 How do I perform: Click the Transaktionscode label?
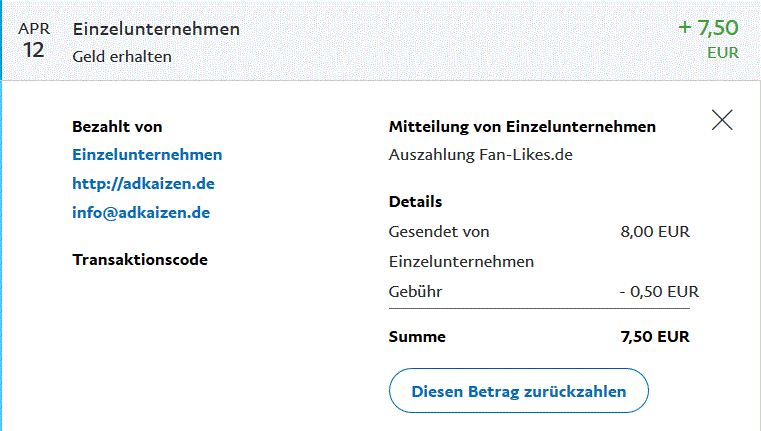pyautogui.click(x=140, y=260)
